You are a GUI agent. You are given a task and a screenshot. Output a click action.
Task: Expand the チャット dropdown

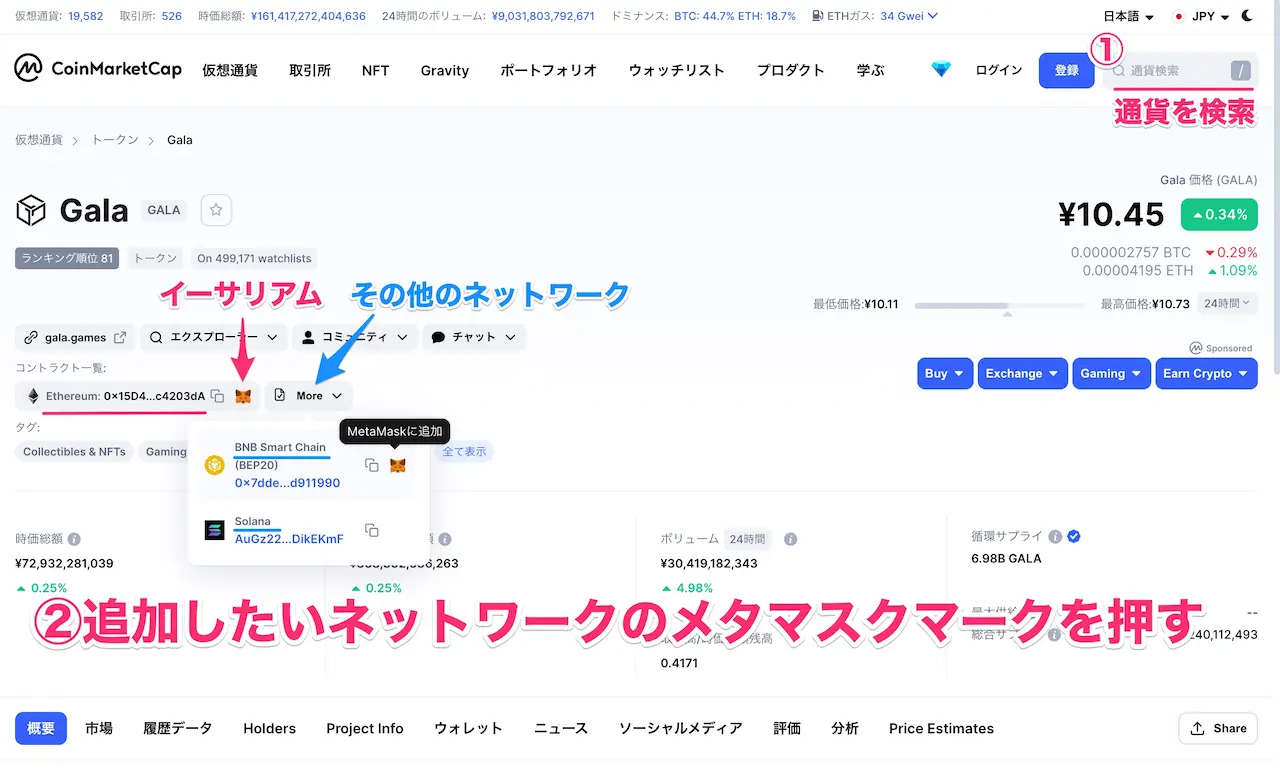[474, 338]
